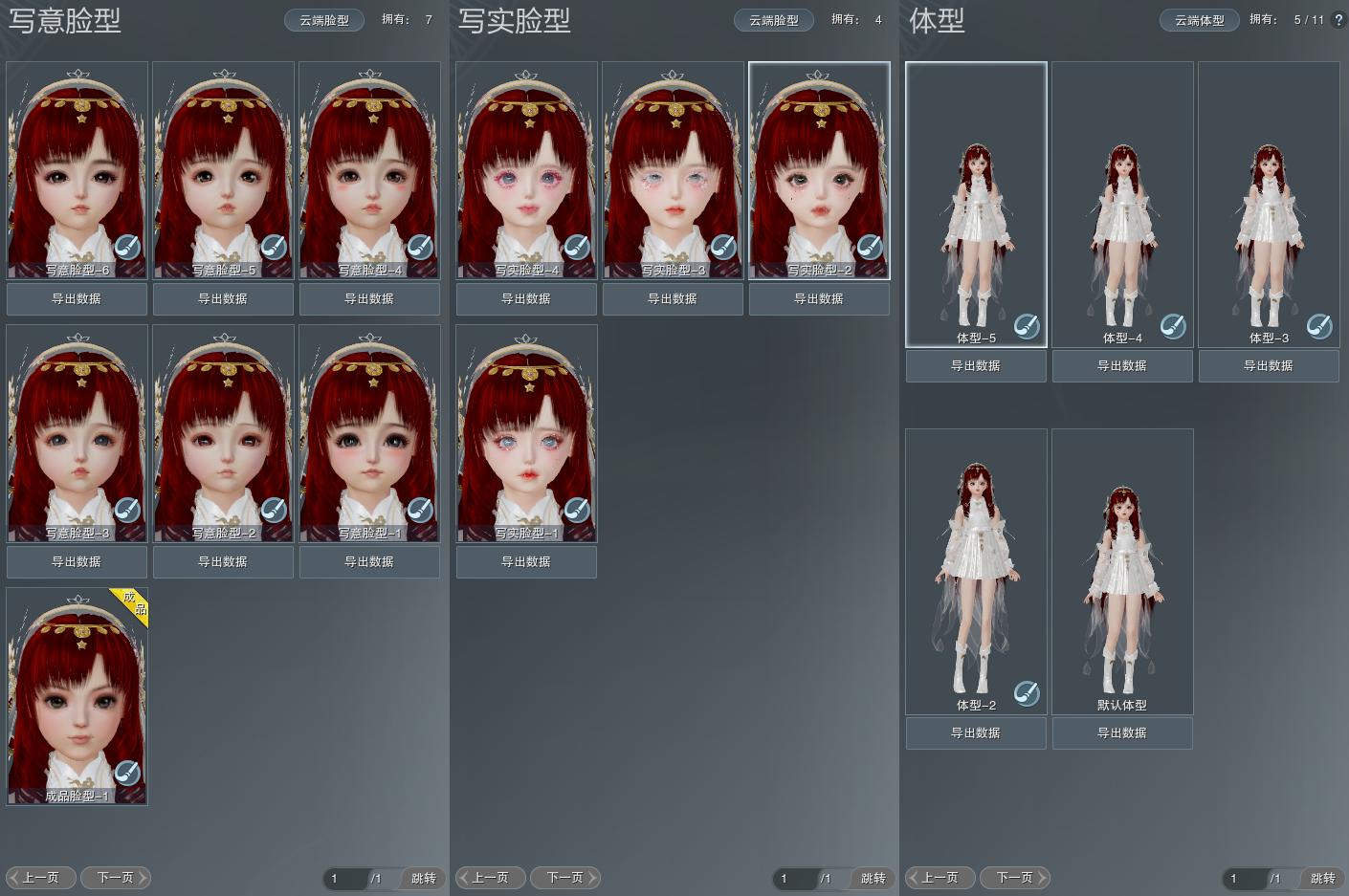Export data for 写实脸型-3
The width and height of the screenshot is (1349, 896).
click(x=673, y=299)
